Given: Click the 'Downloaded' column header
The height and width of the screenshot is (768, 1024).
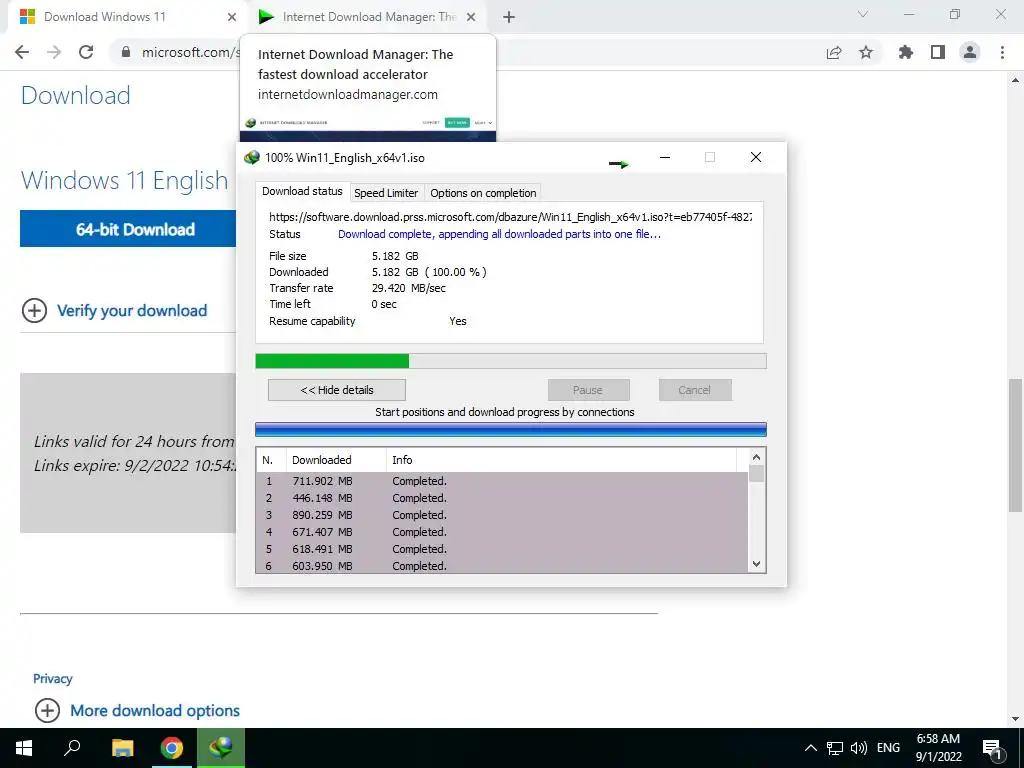Looking at the screenshot, I should (336, 460).
